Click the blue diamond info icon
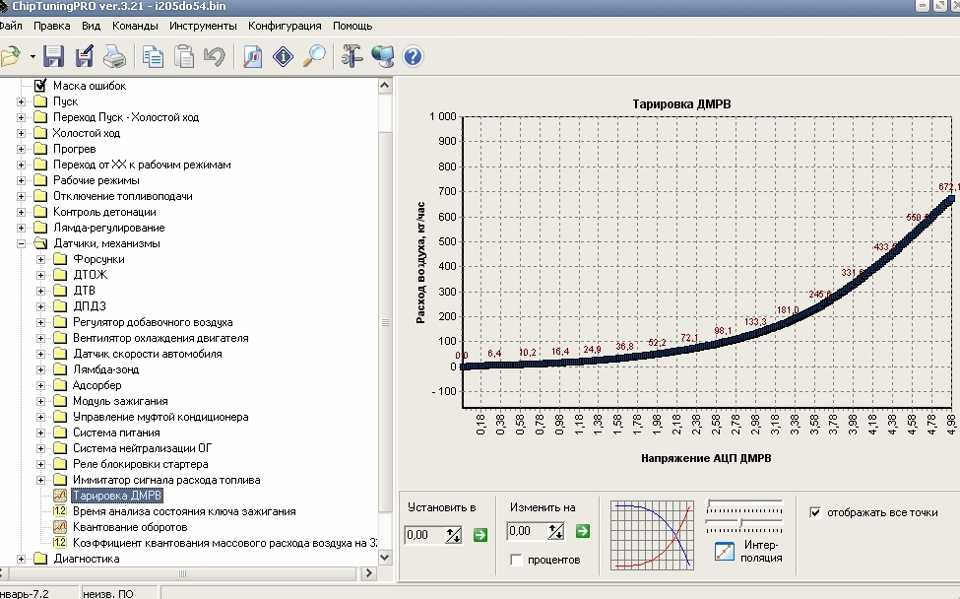The width and height of the screenshot is (960, 599). point(283,56)
